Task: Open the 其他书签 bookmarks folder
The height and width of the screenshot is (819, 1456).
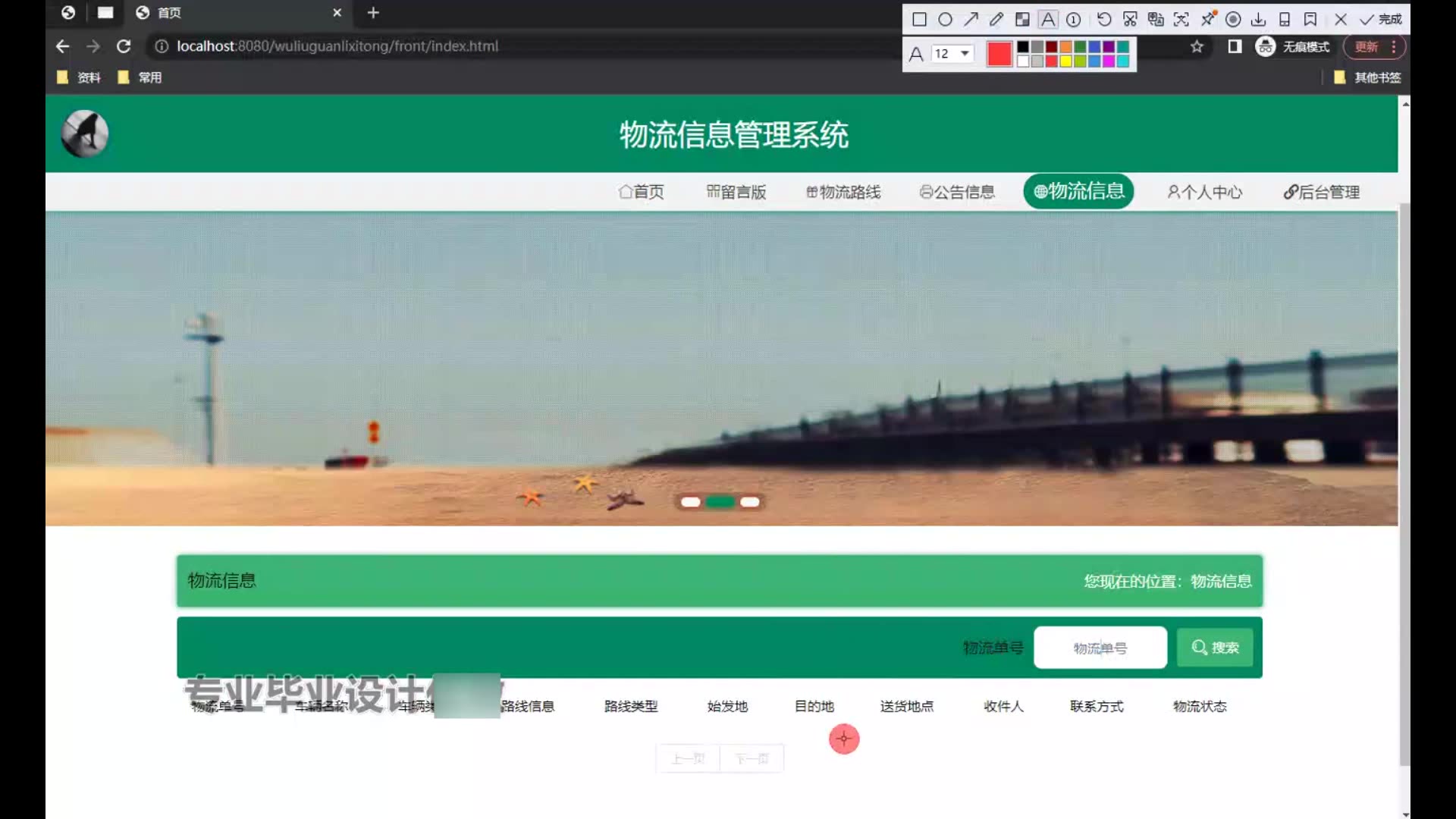Action: pyautogui.click(x=1367, y=77)
